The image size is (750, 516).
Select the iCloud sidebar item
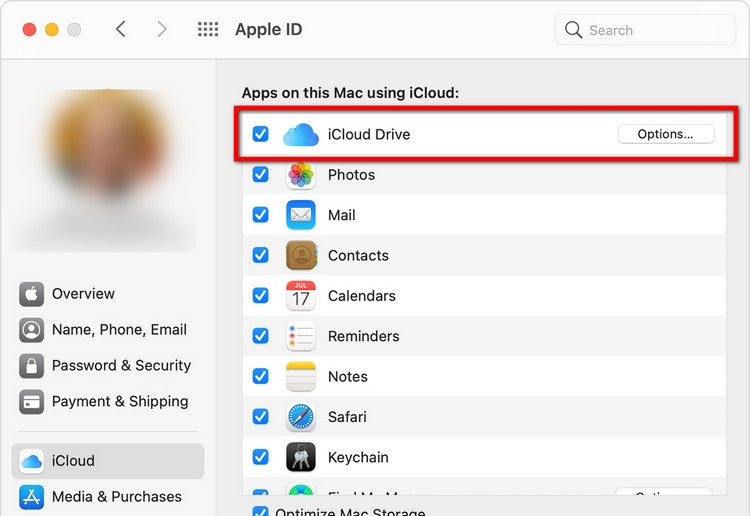(x=108, y=461)
